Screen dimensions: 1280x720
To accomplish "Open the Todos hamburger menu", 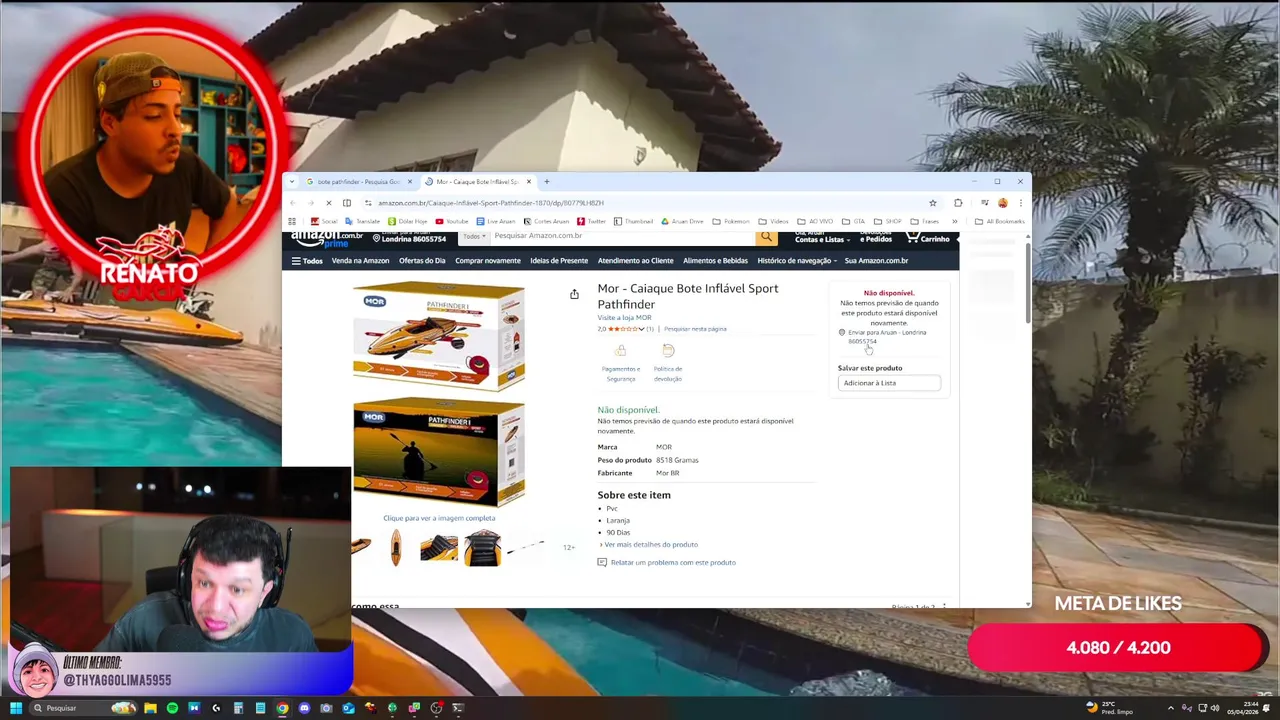I will (x=307, y=261).
